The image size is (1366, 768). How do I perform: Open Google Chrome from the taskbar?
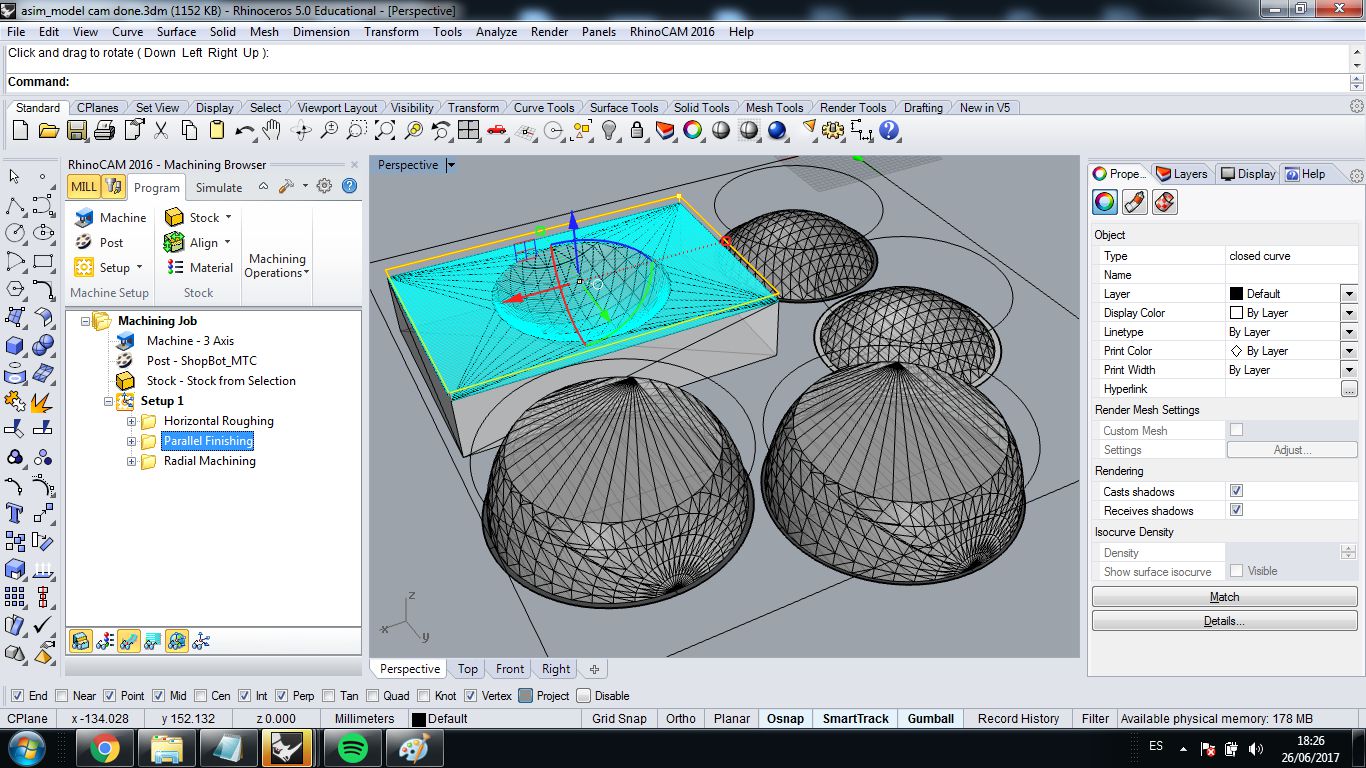(104, 748)
